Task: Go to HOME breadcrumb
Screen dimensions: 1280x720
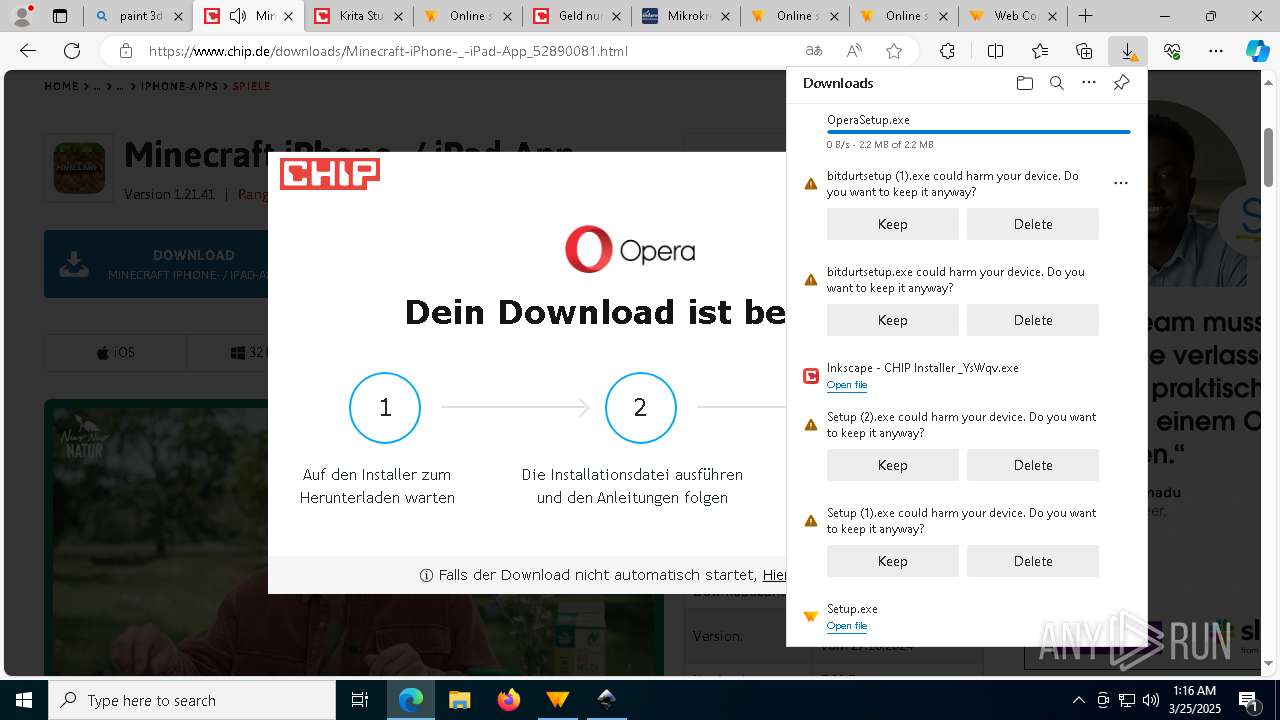Action: pyautogui.click(x=61, y=87)
